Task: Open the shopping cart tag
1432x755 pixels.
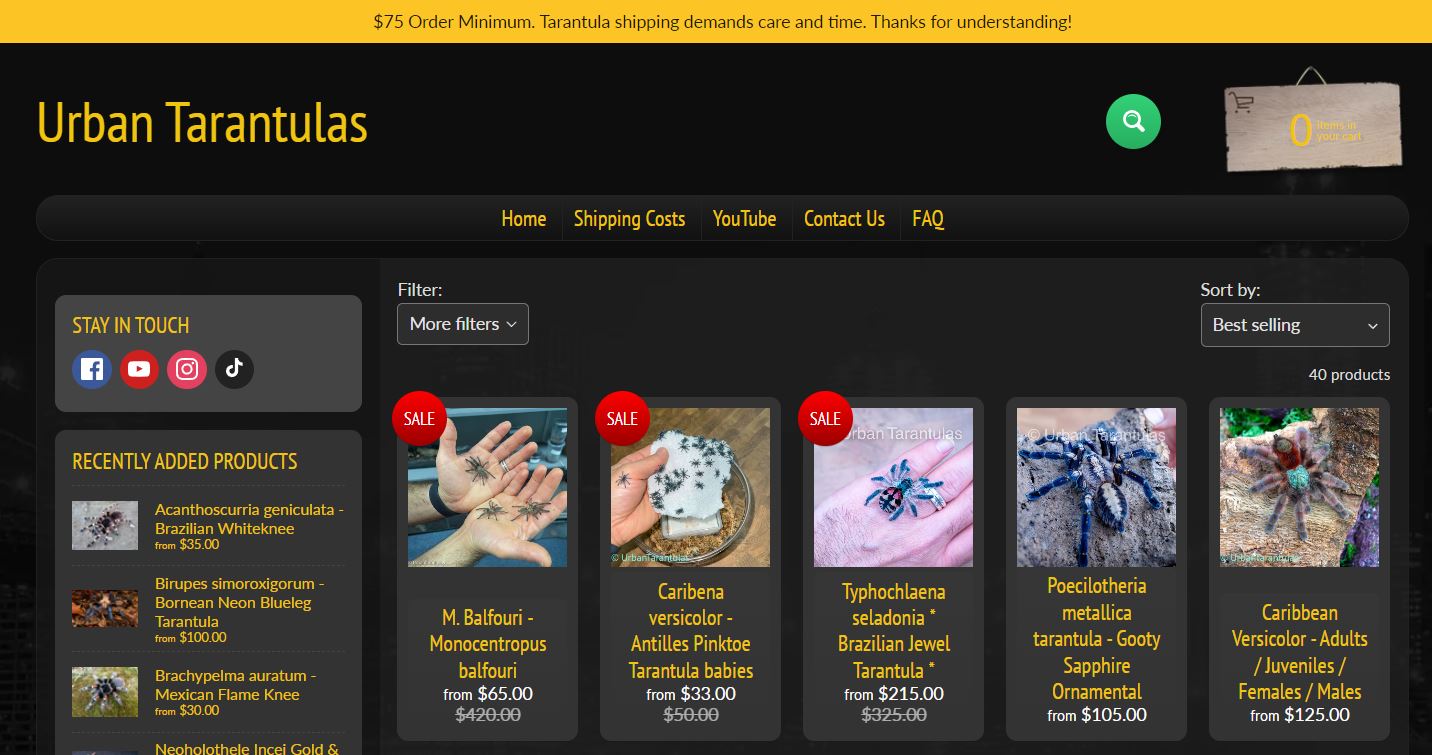Action: click(x=1313, y=126)
